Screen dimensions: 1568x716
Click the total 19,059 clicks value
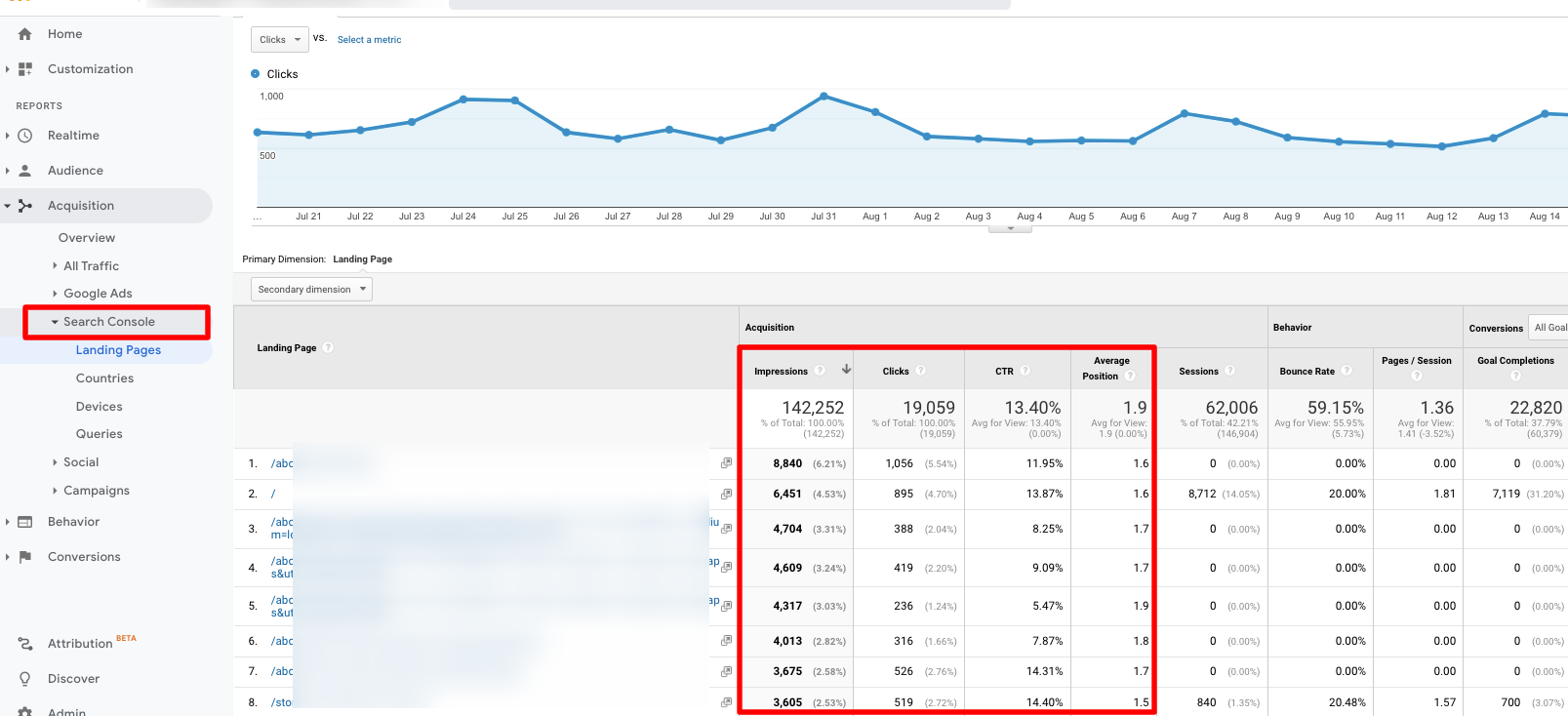pyautogui.click(x=929, y=408)
